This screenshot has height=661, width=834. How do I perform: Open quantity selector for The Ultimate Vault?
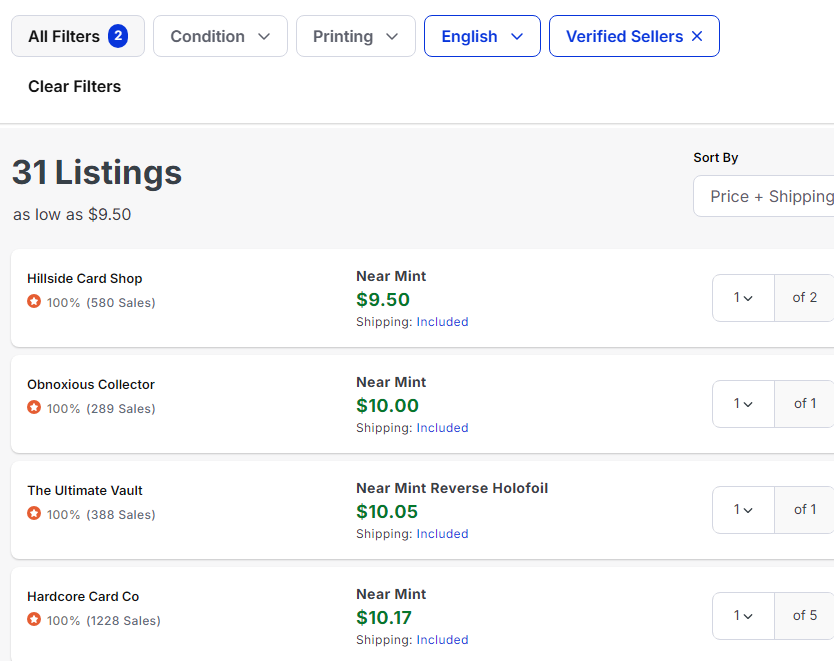[x=743, y=510]
